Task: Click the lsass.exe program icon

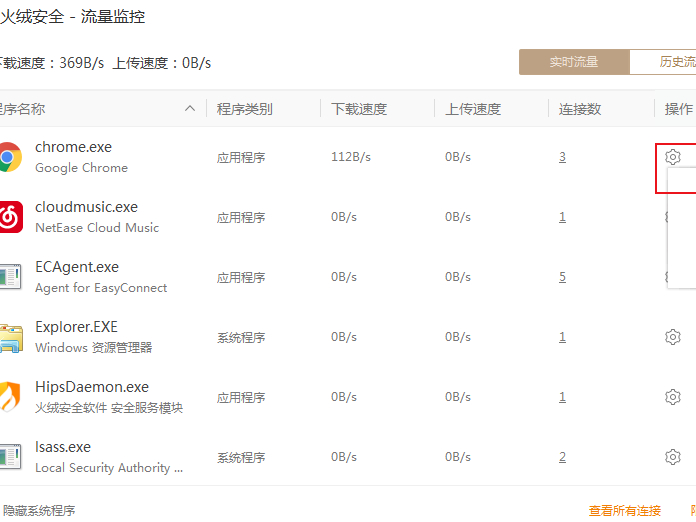Action: [x=10, y=457]
